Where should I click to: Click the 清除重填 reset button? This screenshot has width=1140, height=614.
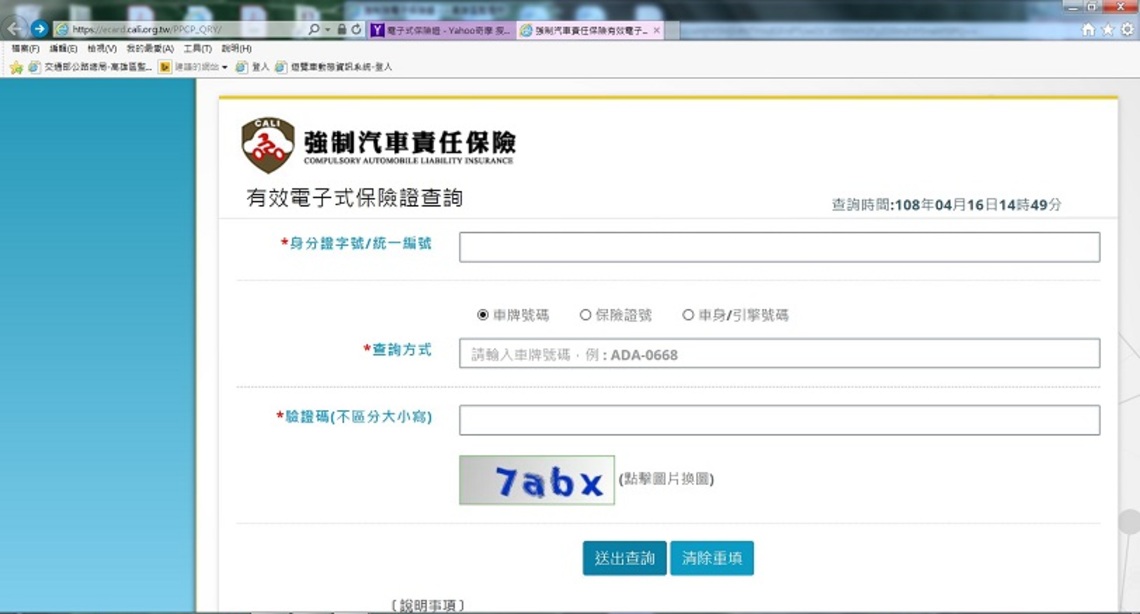click(712, 558)
